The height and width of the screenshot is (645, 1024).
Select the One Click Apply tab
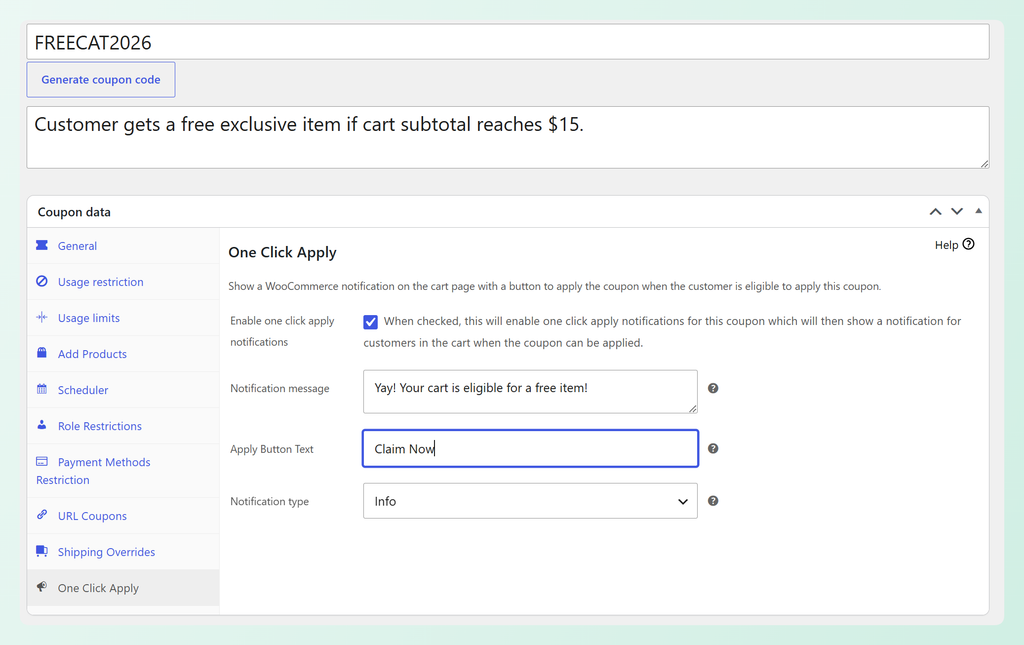click(123, 588)
